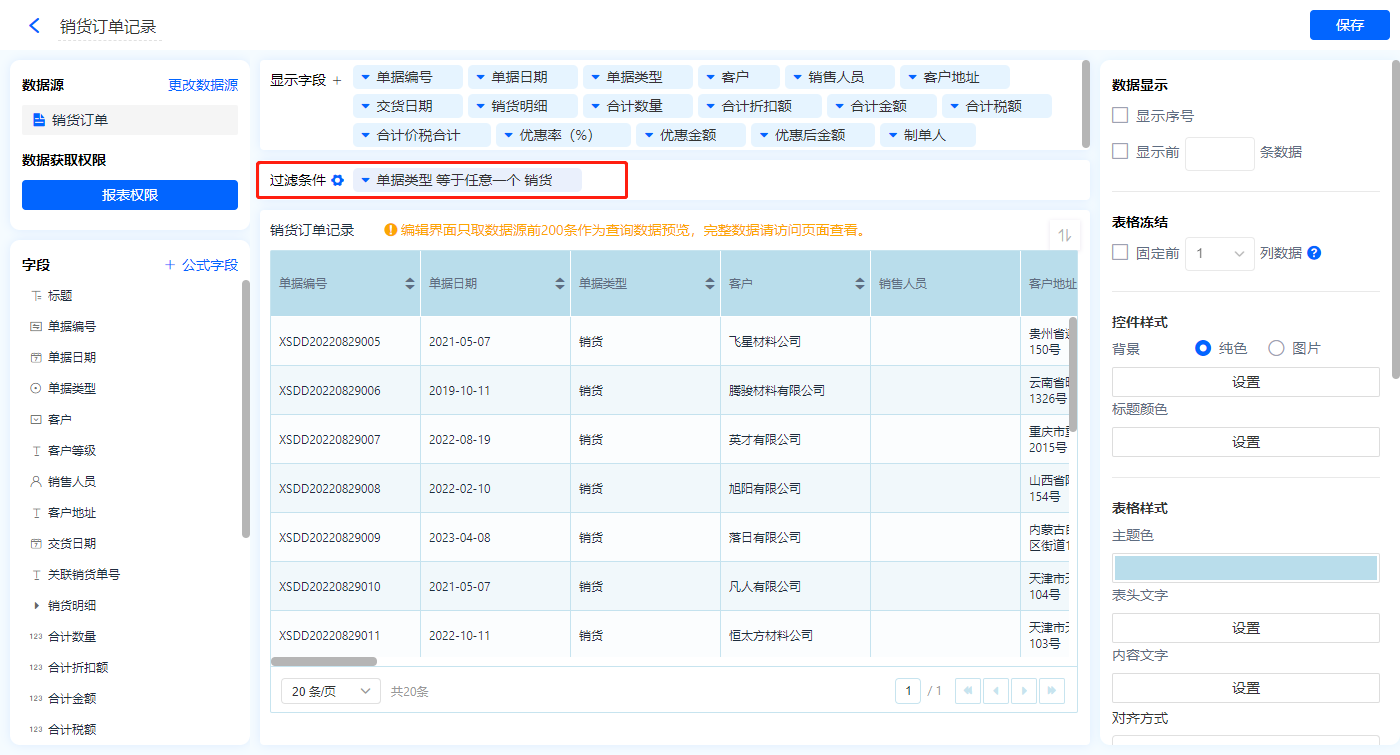Image resolution: width=1400 pixels, height=755 pixels.
Task: Go to the last page icon
Action: pyautogui.click(x=1051, y=691)
